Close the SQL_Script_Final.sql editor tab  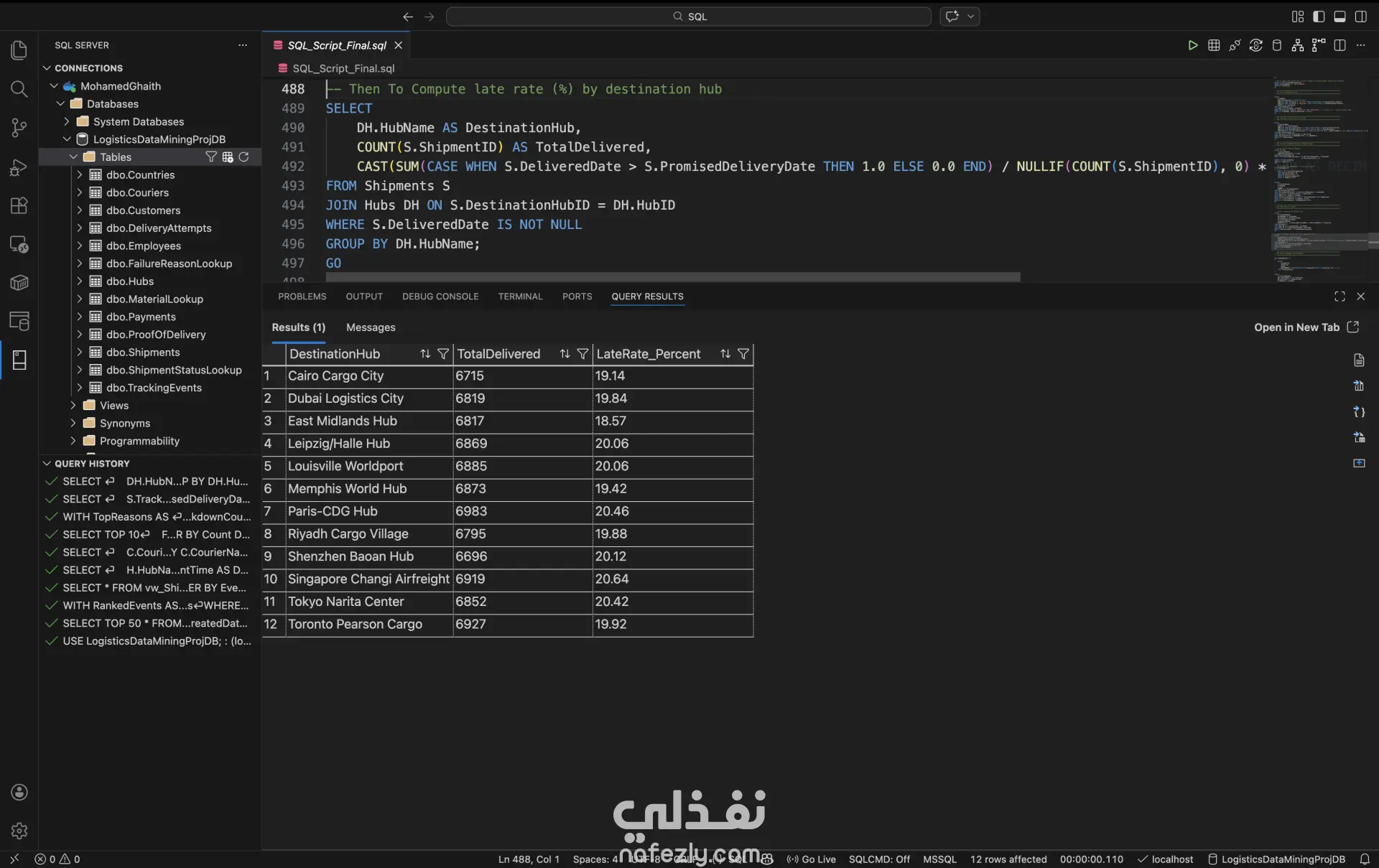398,45
